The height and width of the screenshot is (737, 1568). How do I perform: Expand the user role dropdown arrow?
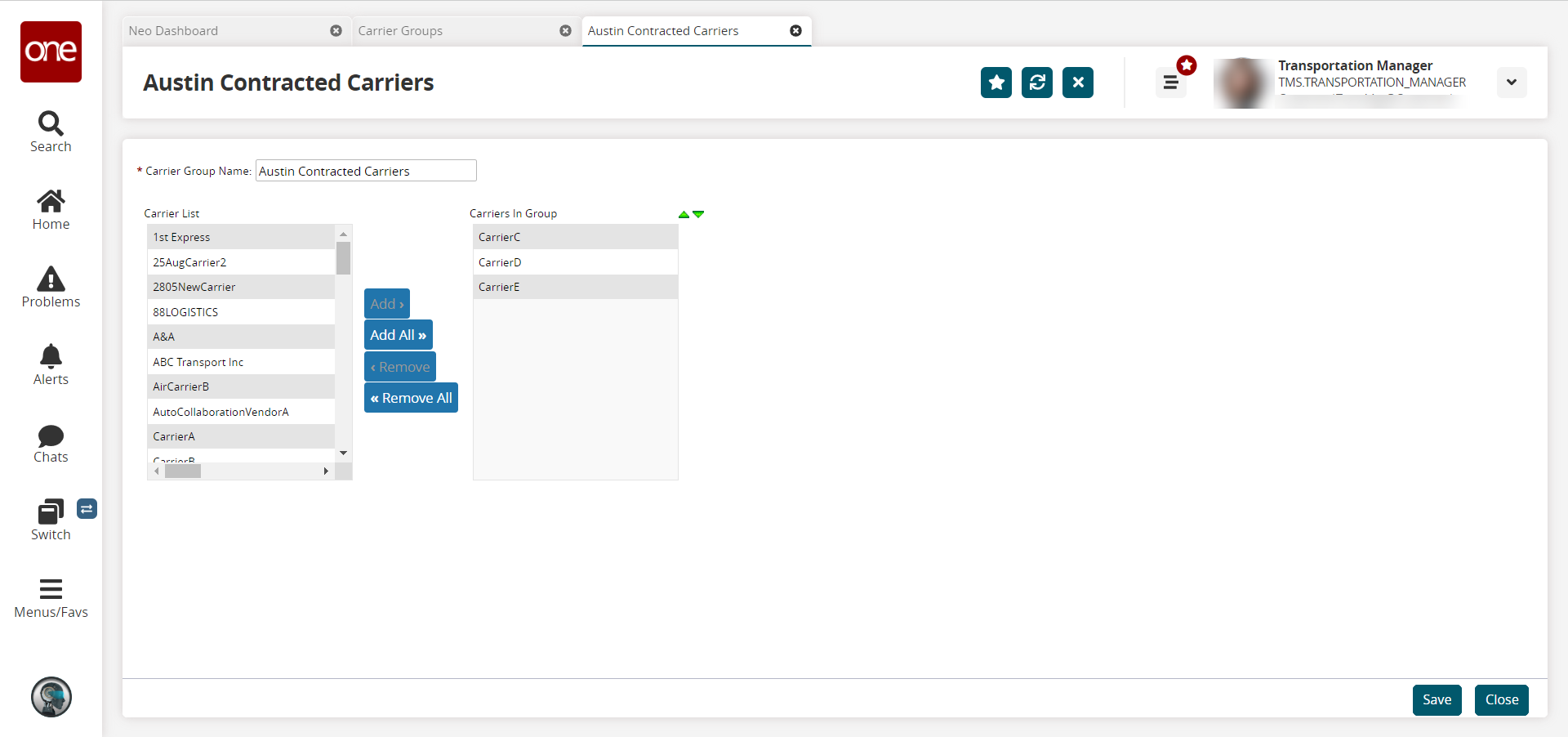click(1512, 83)
